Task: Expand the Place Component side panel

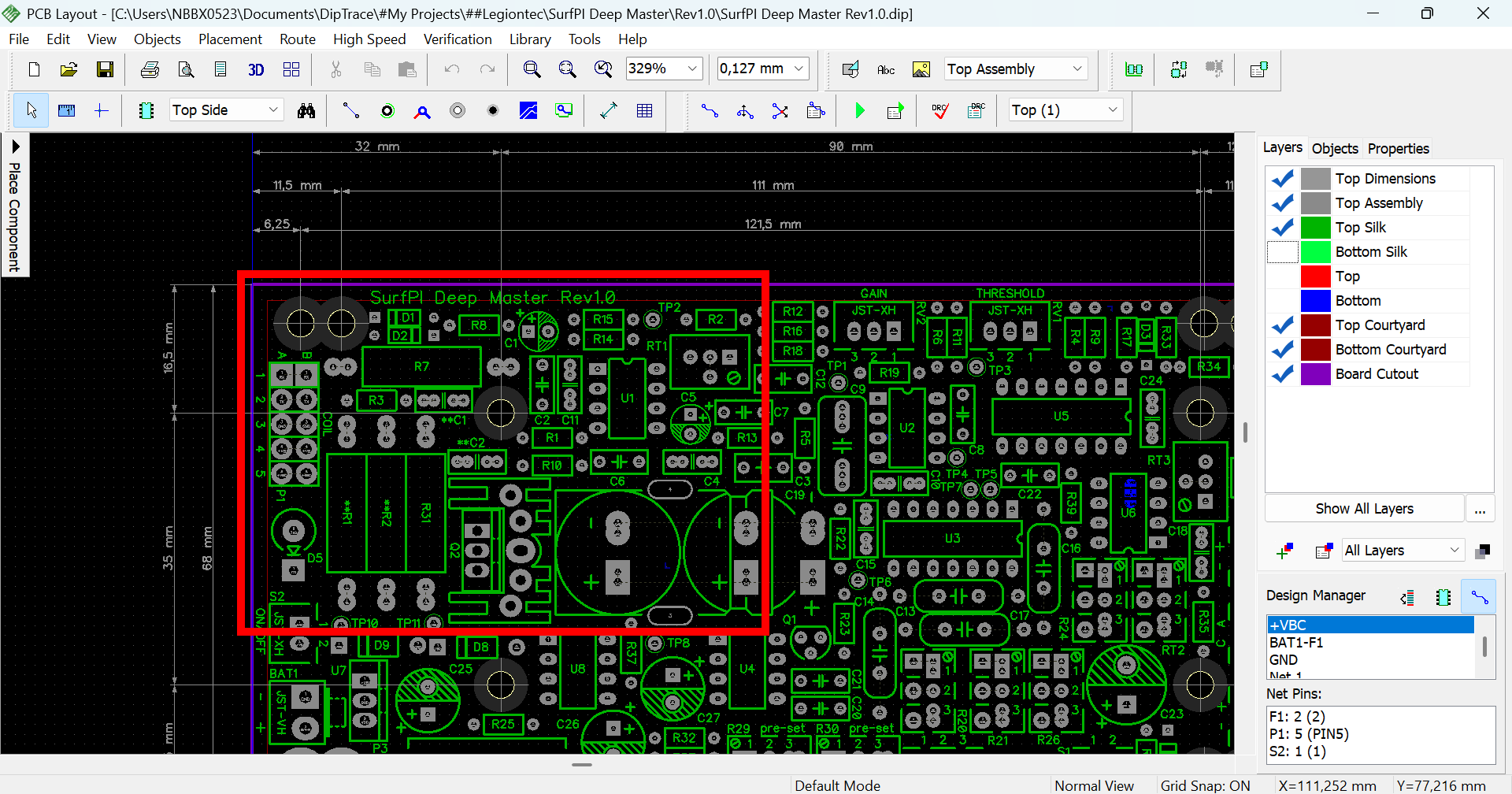Action: pos(15,147)
